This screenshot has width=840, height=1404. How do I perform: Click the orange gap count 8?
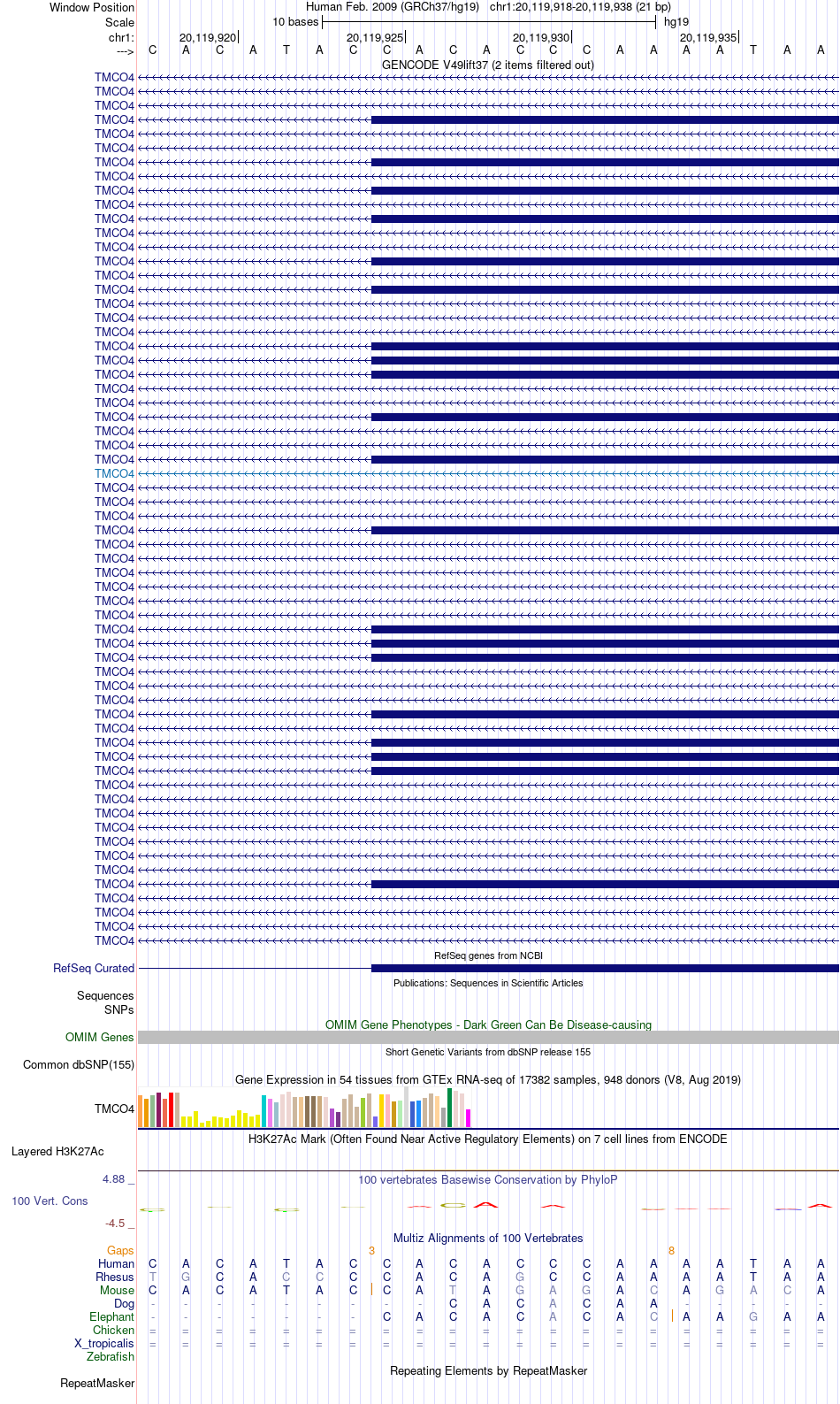pyautogui.click(x=672, y=1250)
